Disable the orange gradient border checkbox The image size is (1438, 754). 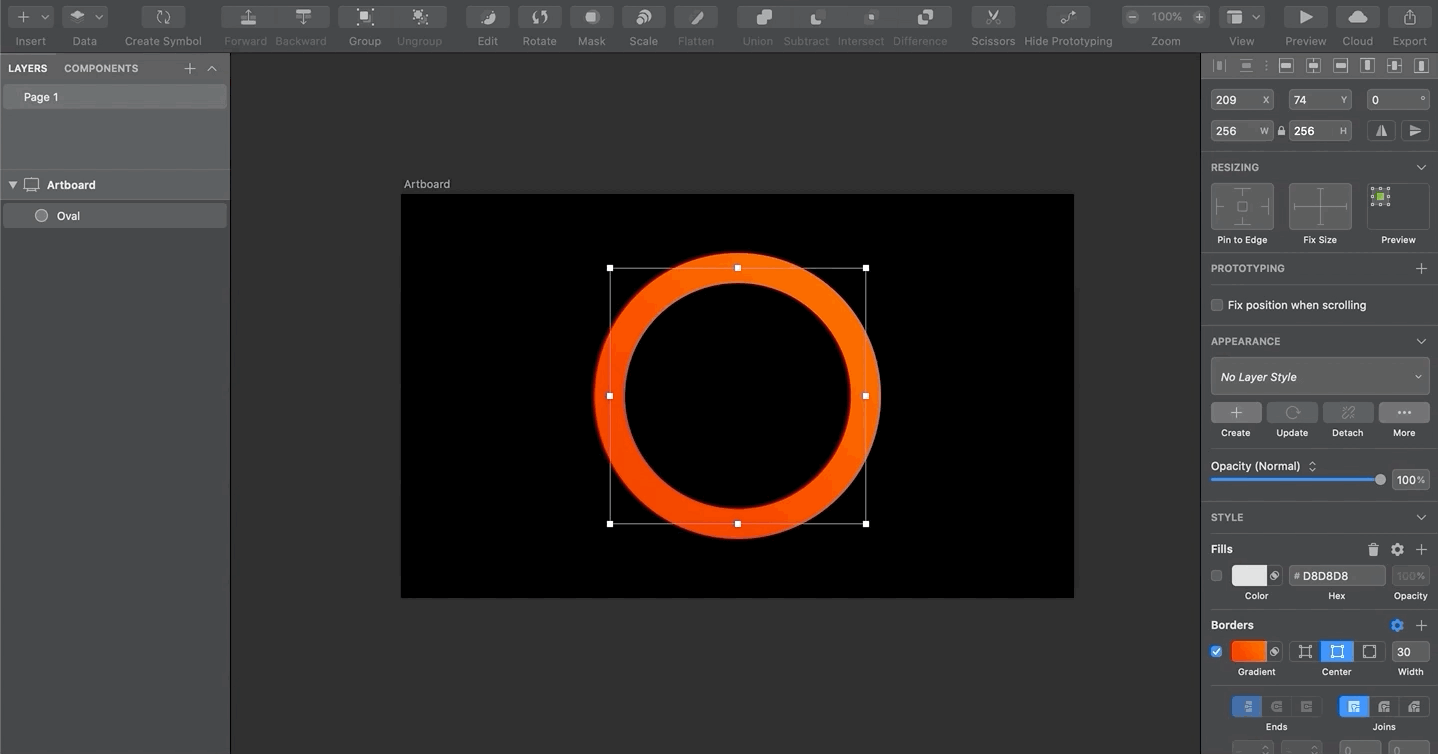[x=1216, y=651]
